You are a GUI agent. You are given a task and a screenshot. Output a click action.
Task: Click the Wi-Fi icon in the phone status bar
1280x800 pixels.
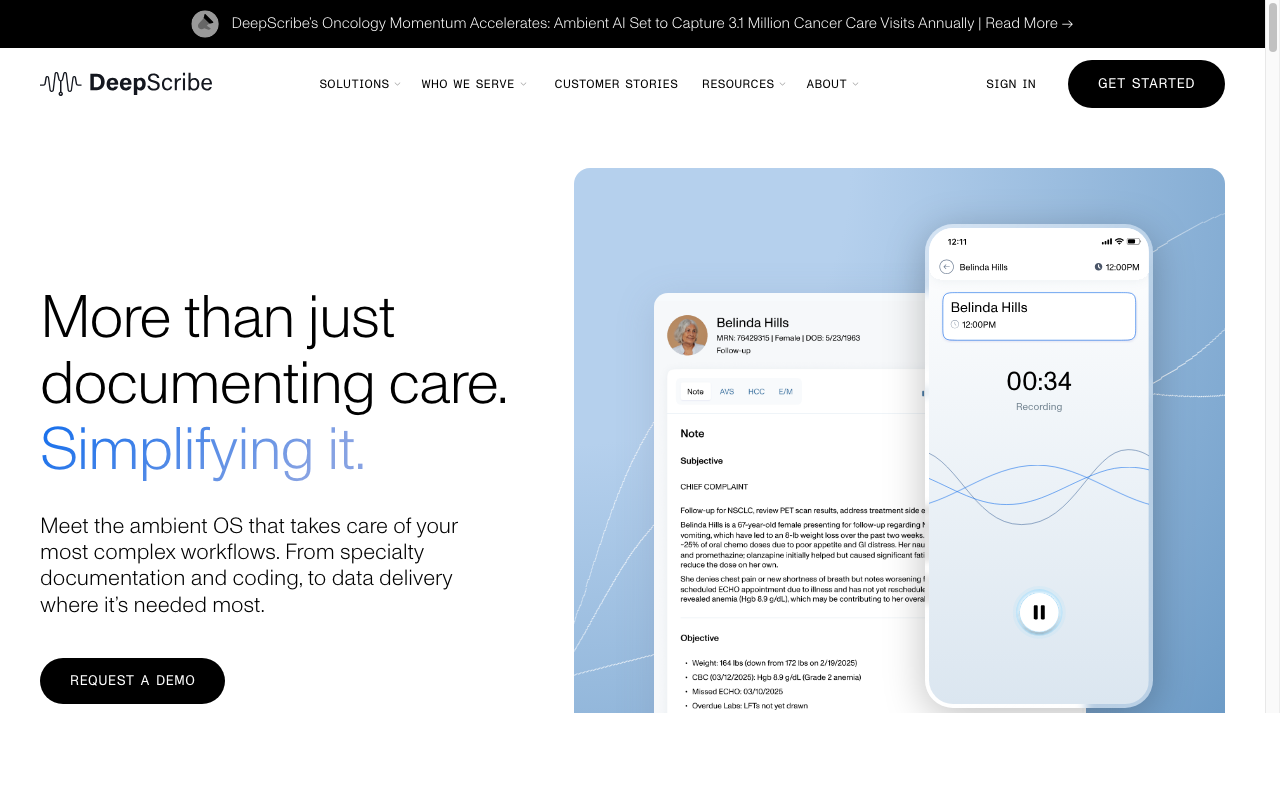[1118, 241]
